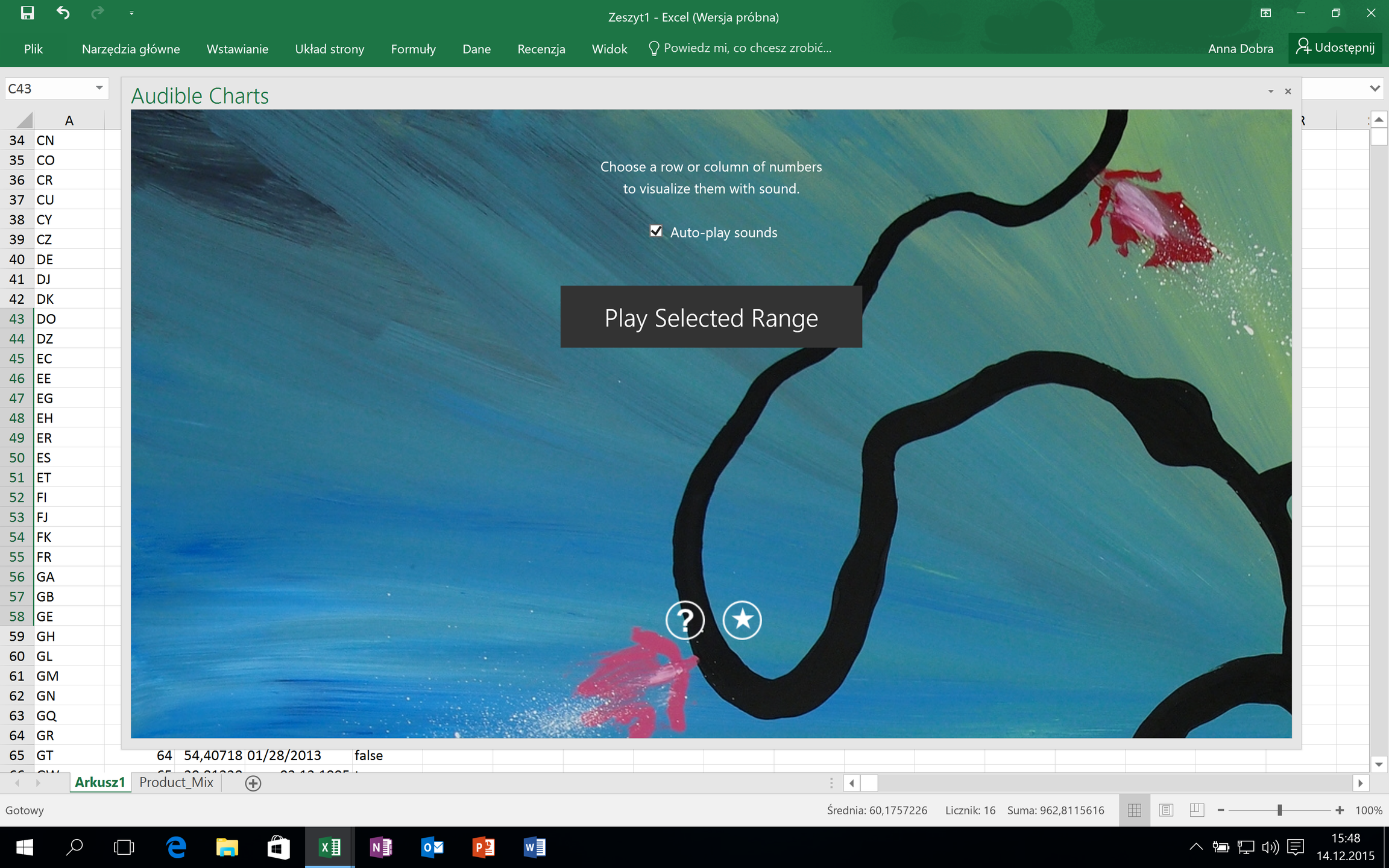Click cell containing DO

coord(69,319)
